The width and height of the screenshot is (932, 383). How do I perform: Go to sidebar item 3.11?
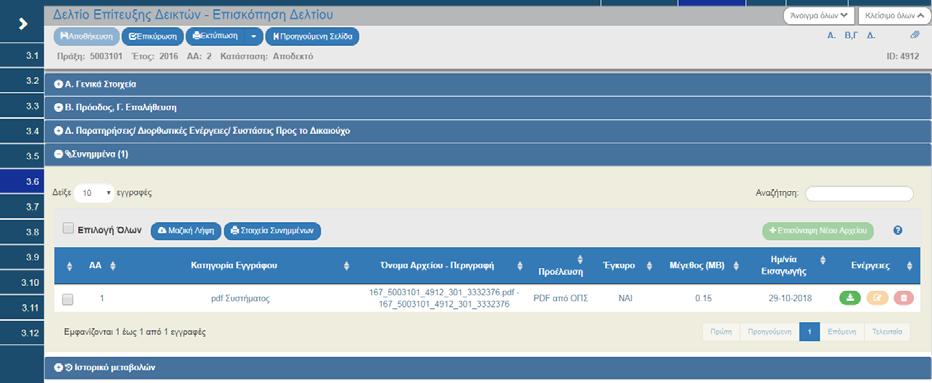(x=22, y=307)
